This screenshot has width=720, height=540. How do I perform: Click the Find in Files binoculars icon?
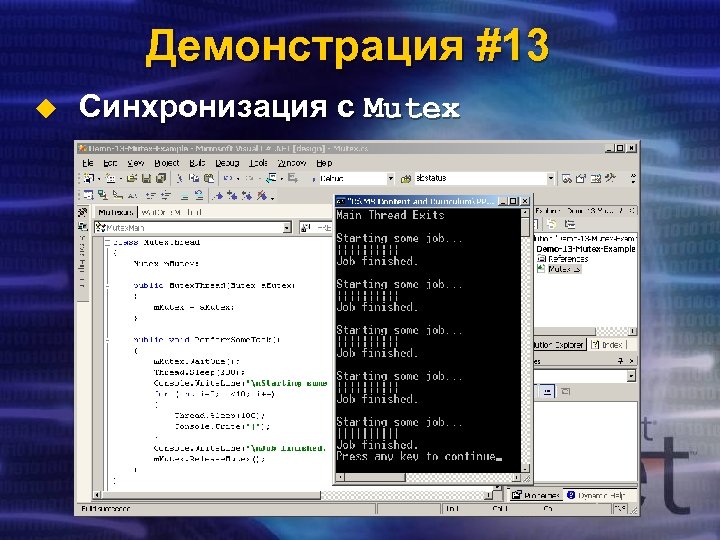click(x=405, y=179)
